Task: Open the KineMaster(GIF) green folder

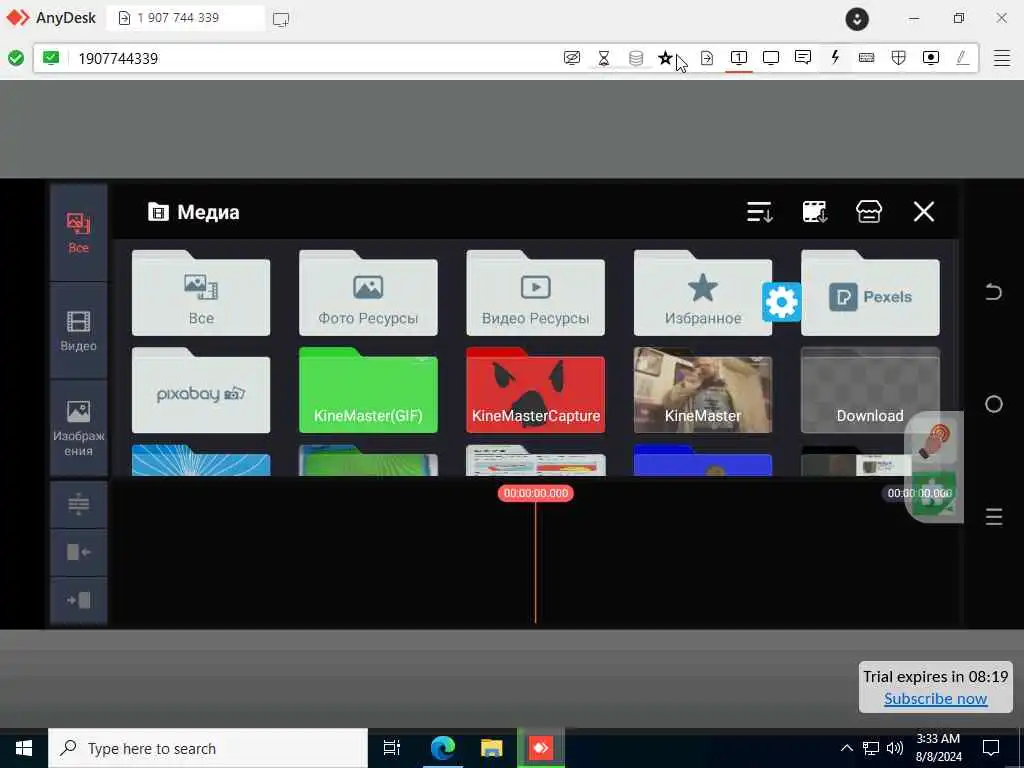Action: click(368, 391)
